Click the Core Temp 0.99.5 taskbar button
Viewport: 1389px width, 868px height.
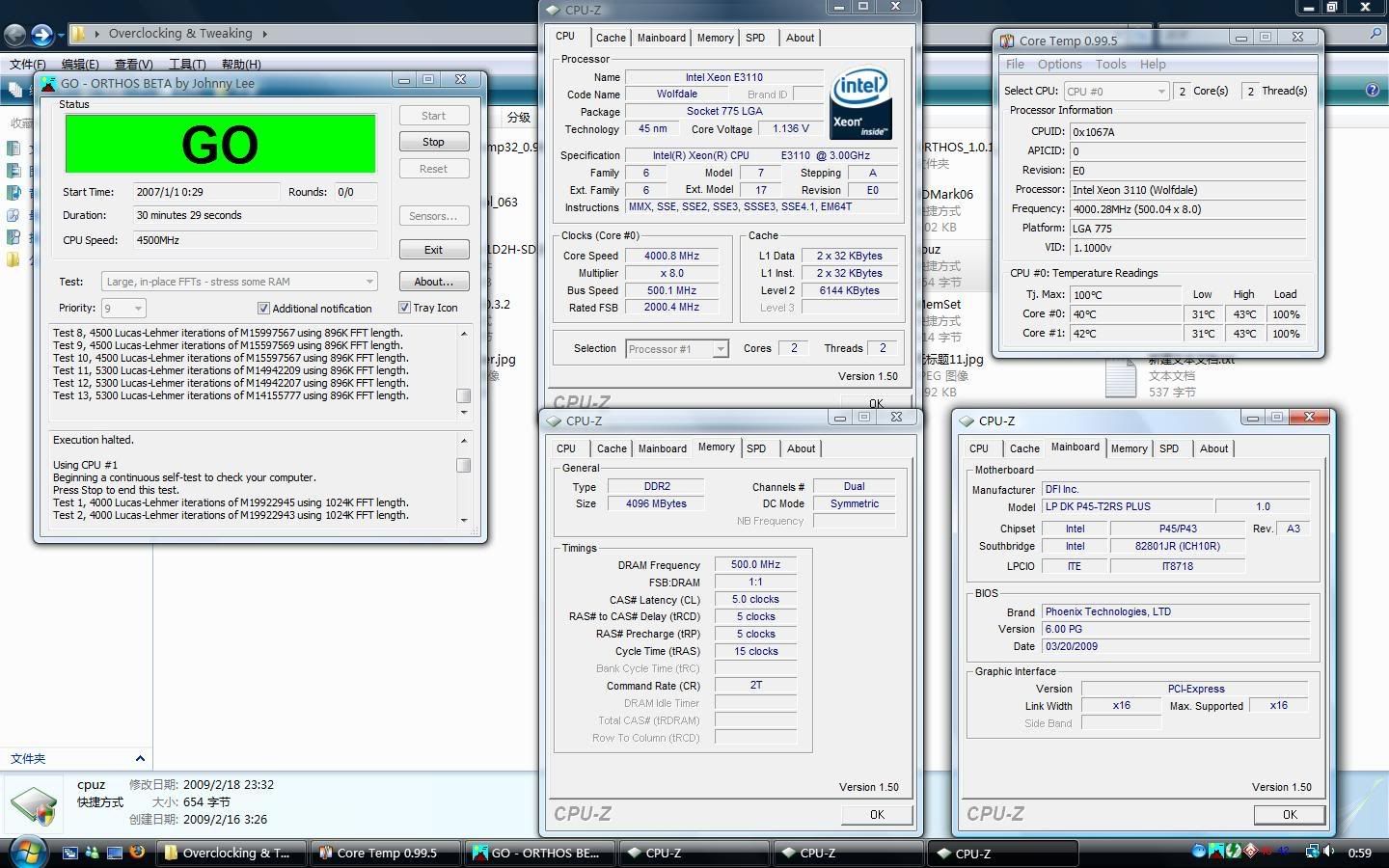coord(387,853)
